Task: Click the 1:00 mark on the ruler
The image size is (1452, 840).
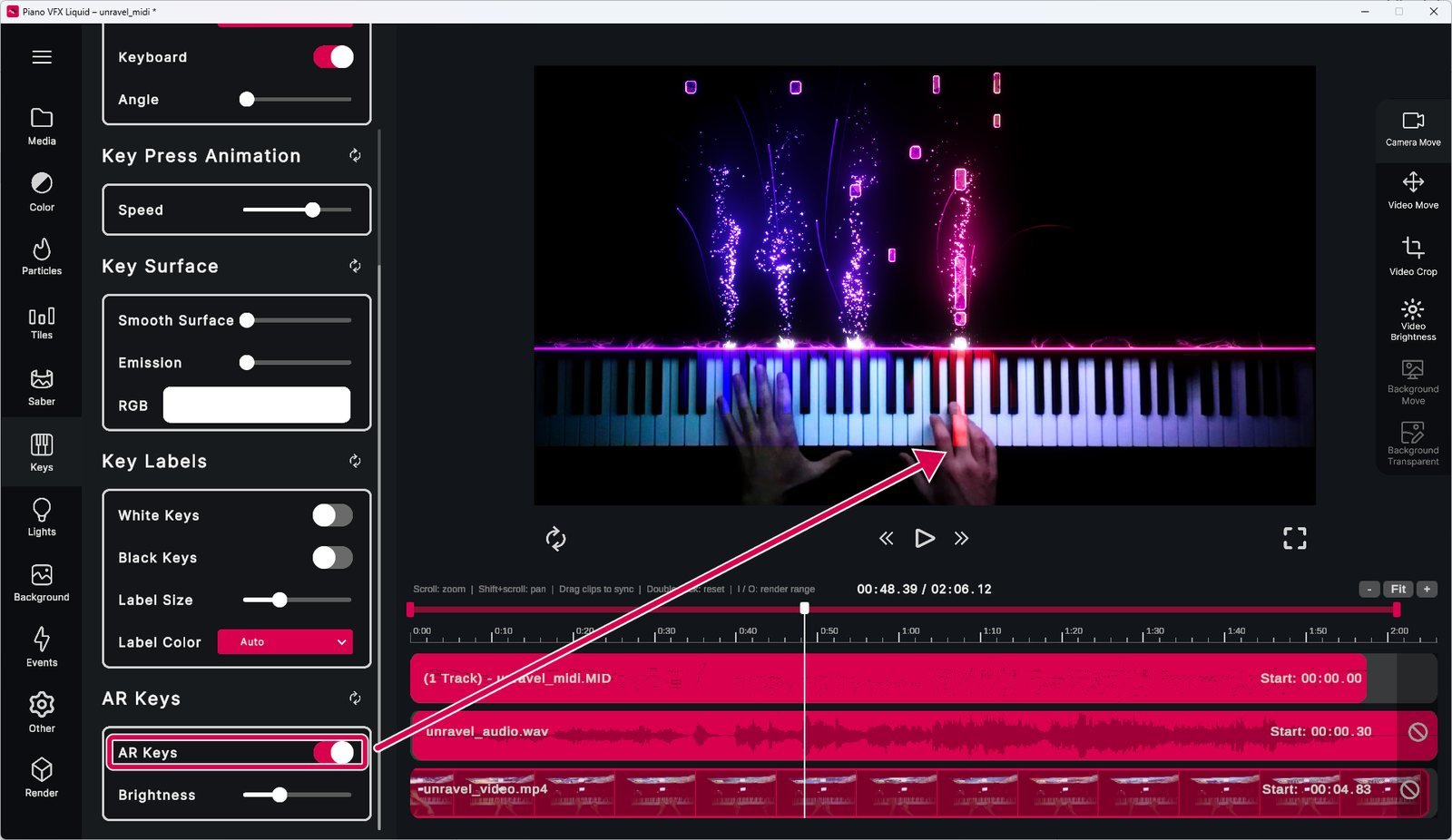Action: point(909,631)
